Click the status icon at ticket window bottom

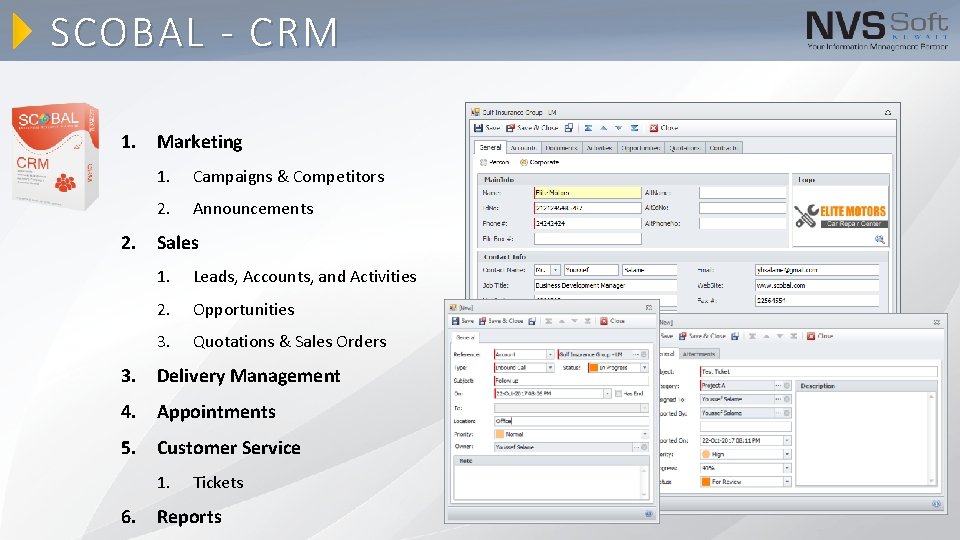tap(936, 504)
